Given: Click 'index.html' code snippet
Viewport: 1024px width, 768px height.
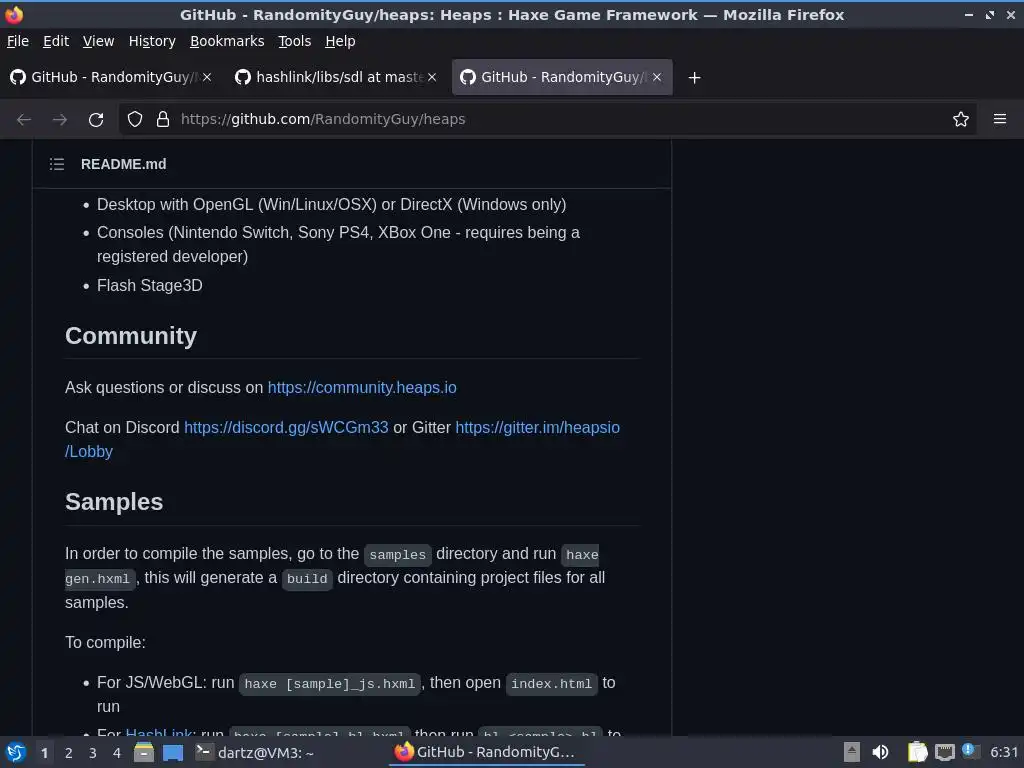Looking at the screenshot, I should click(x=551, y=684).
